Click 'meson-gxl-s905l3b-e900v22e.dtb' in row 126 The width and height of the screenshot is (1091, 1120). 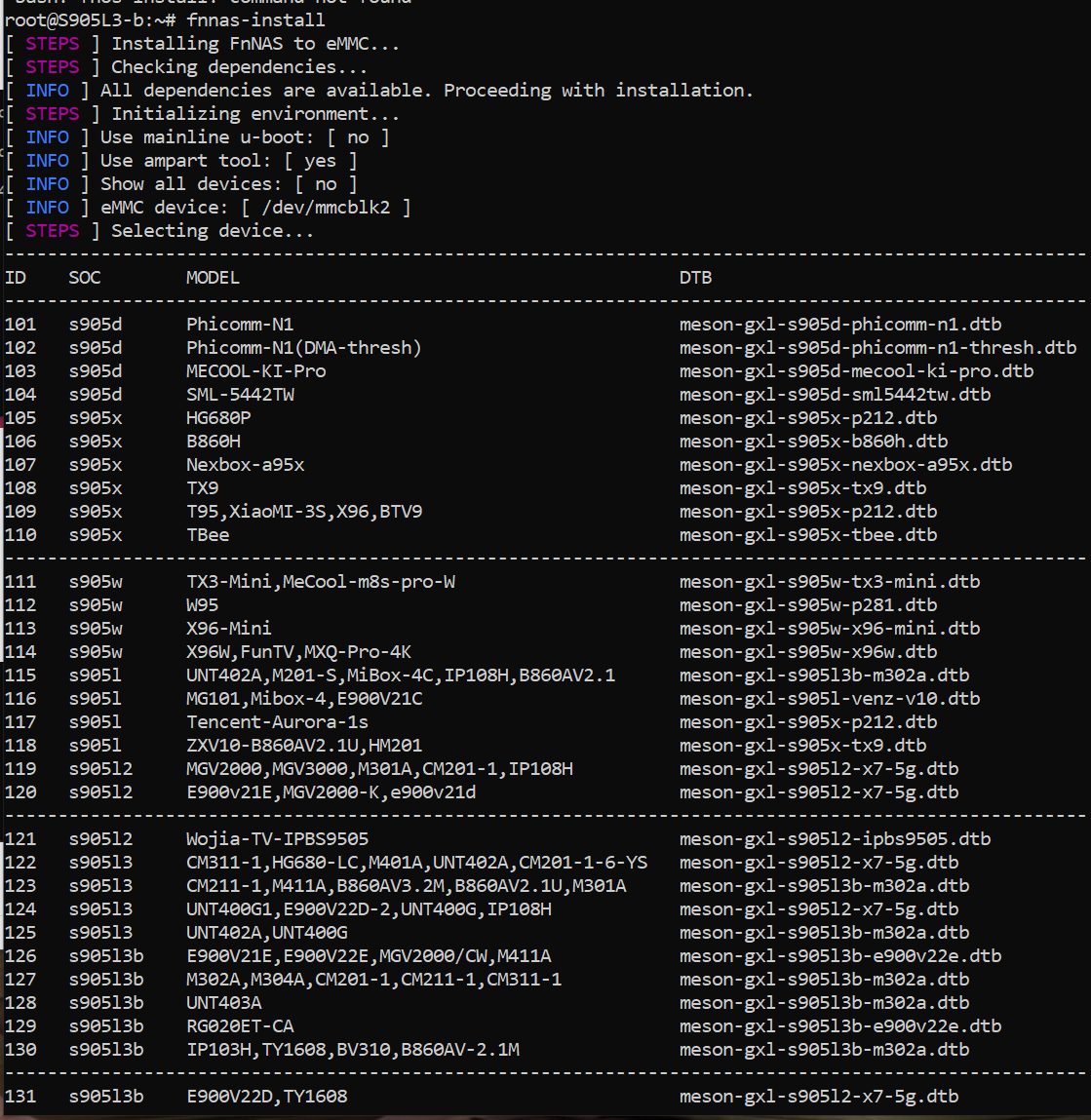click(x=840, y=956)
